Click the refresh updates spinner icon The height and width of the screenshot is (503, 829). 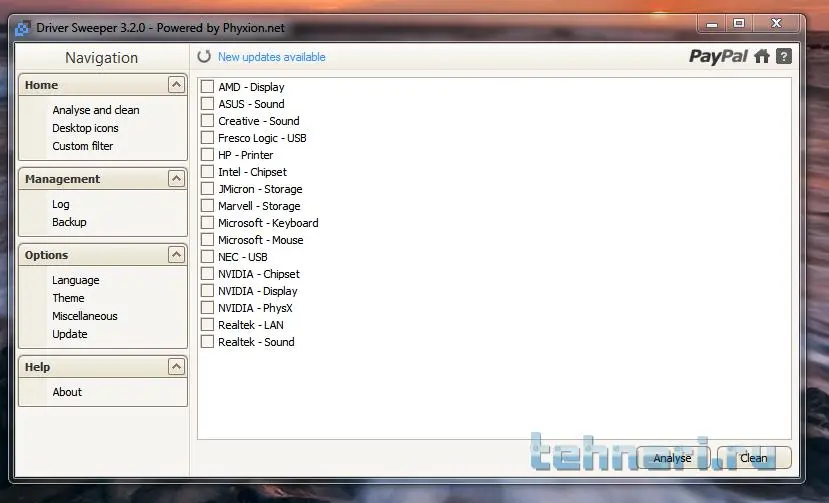tap(204, 56)
